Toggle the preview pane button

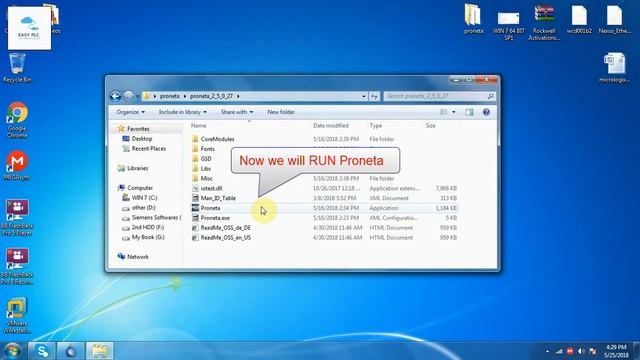(469, 112)
